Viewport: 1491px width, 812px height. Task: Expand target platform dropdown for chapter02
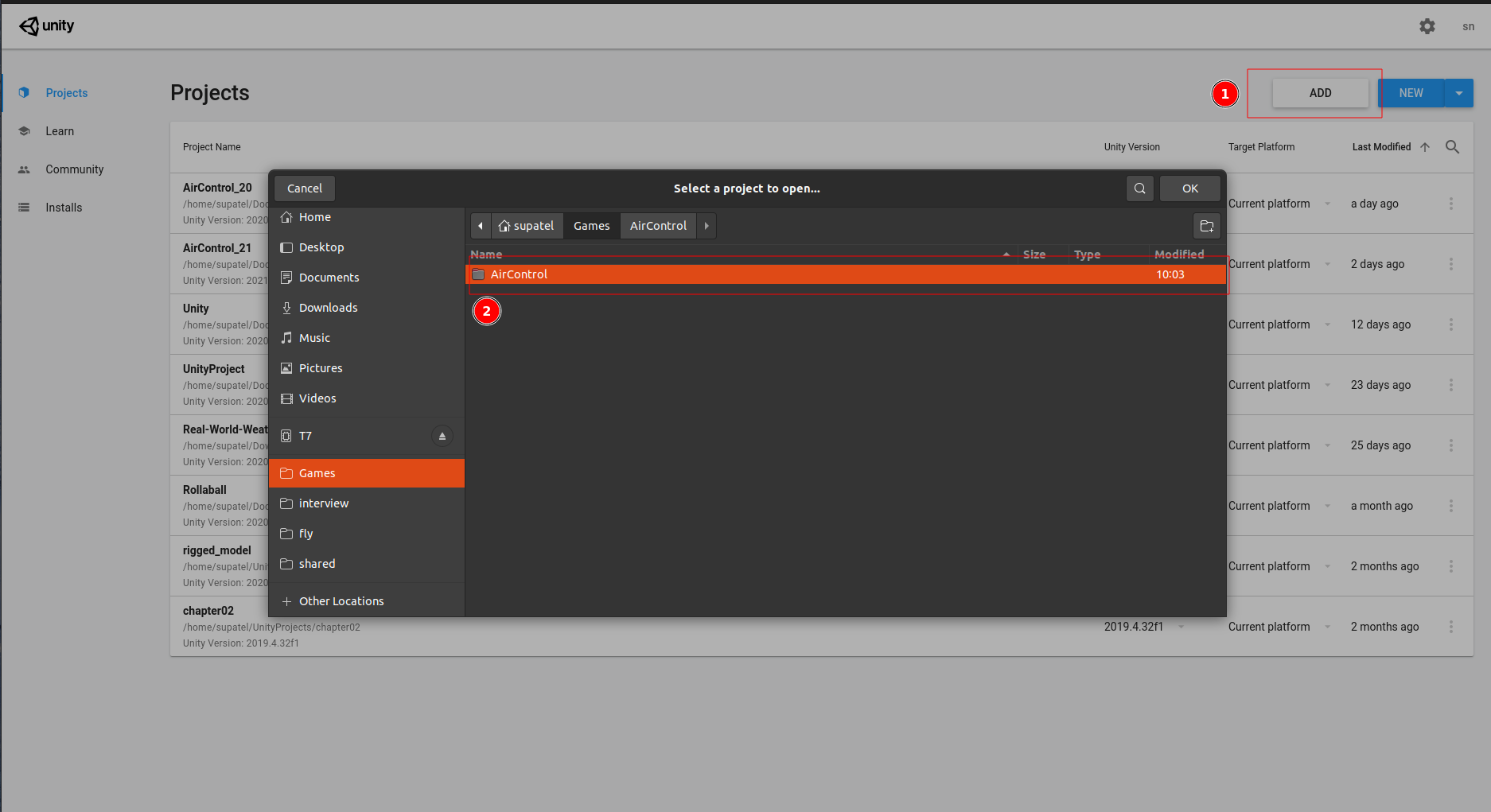tap(1328, 627)
